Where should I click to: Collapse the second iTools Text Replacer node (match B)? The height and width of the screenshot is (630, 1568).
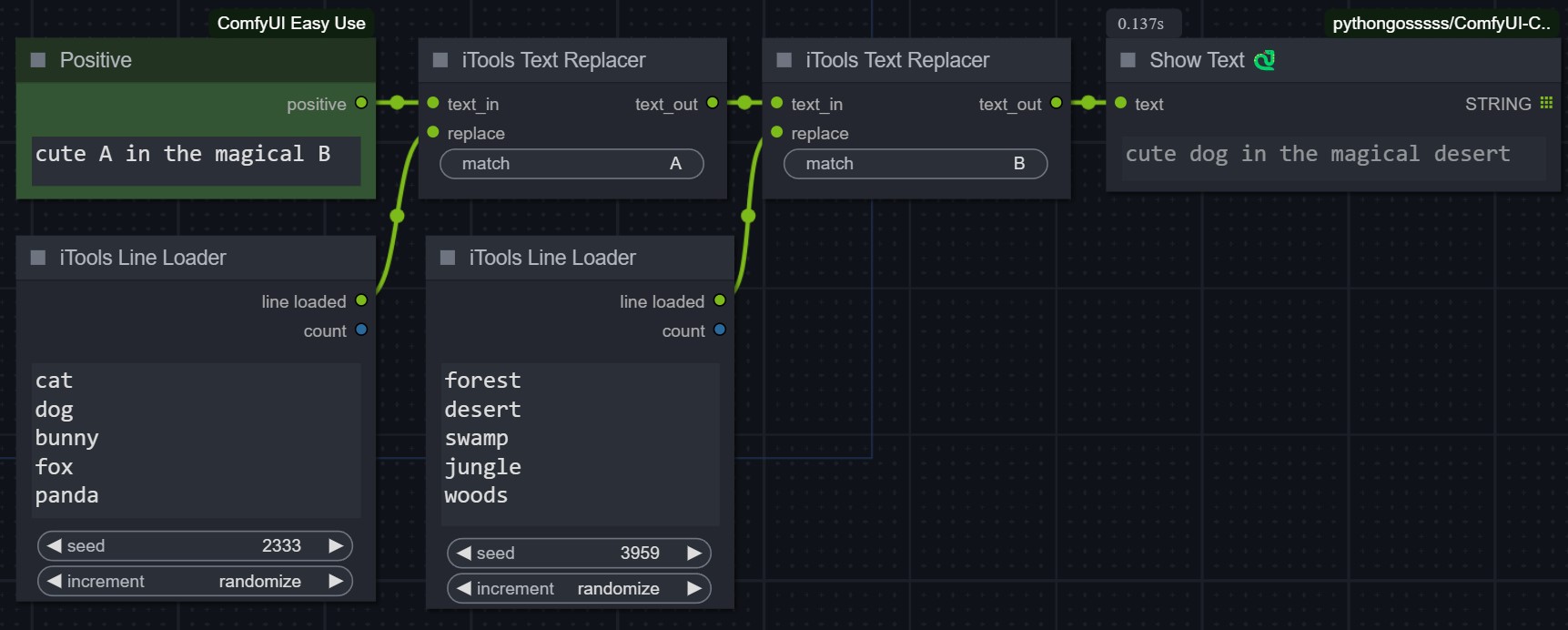click(784, 60)
